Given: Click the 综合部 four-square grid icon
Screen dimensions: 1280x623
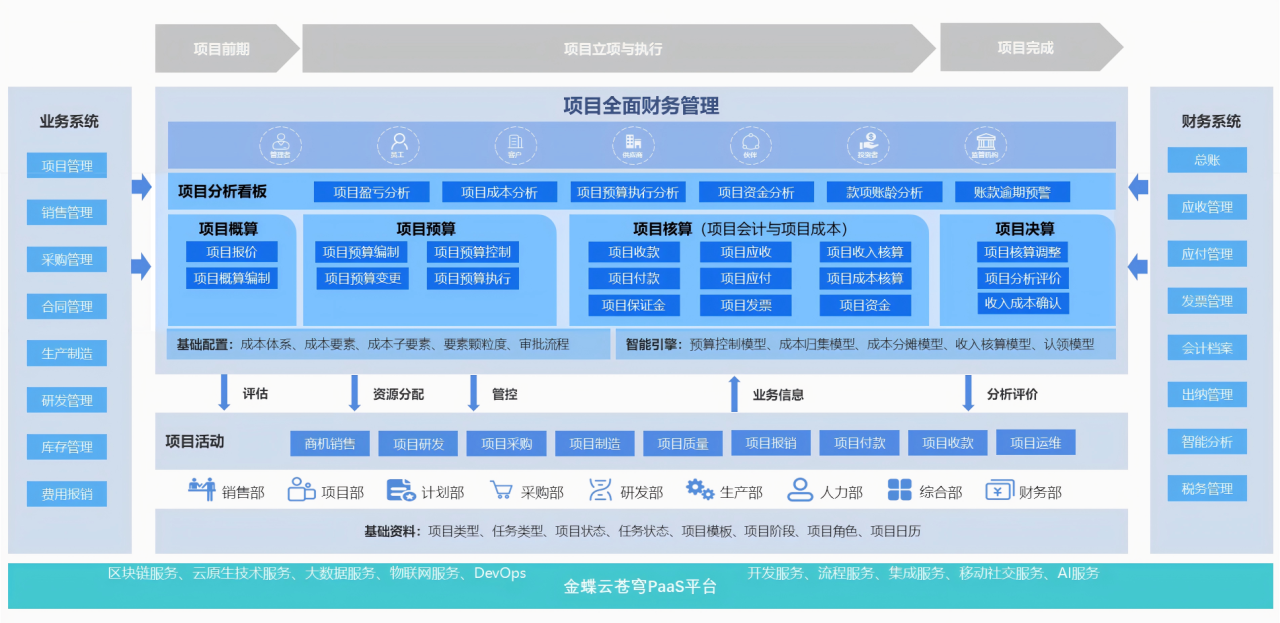Looking at the screenshot, I should pyautogui.click(x=899, y=490).
